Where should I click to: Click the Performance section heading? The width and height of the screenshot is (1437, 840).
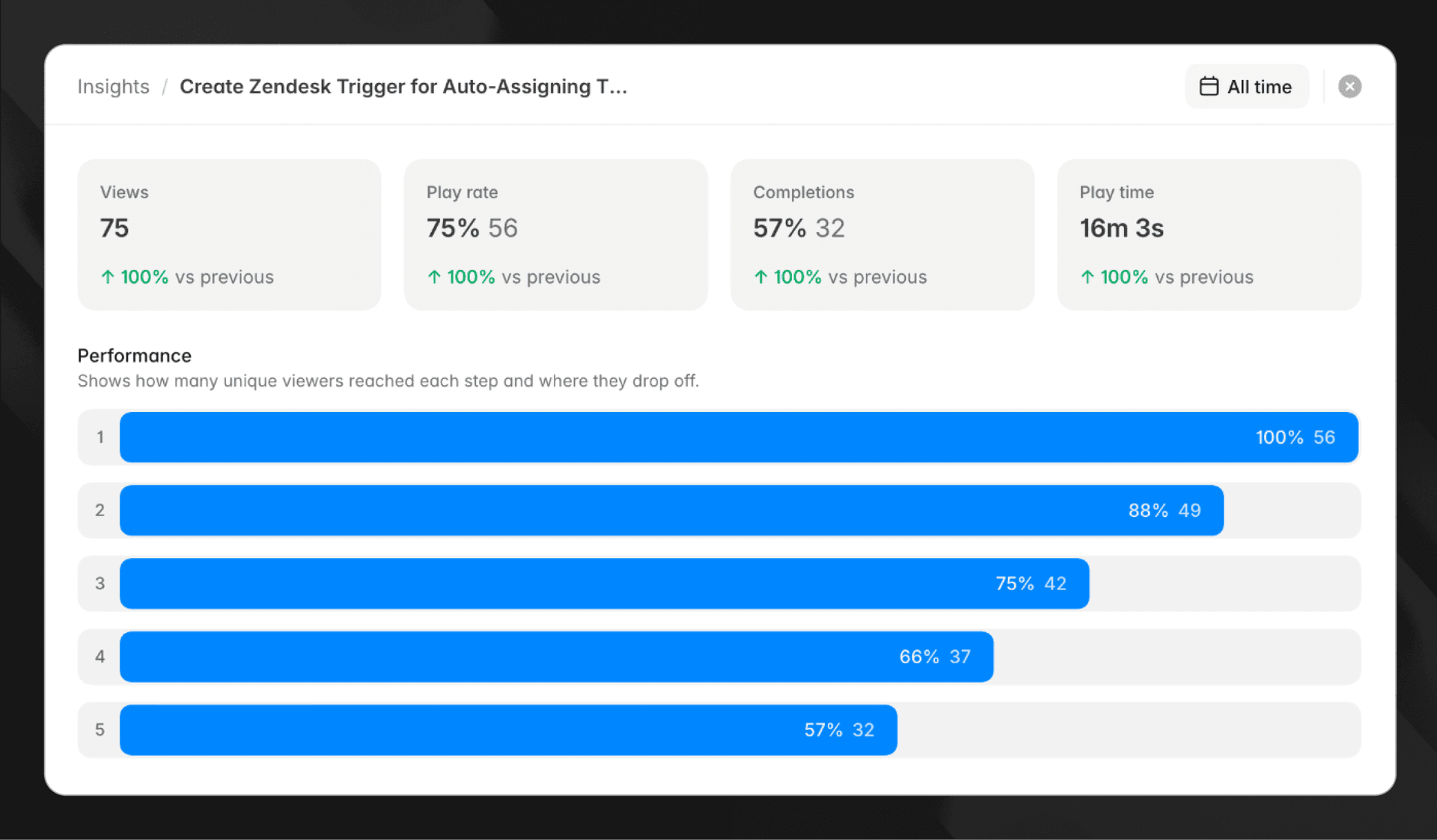[135, 355]
